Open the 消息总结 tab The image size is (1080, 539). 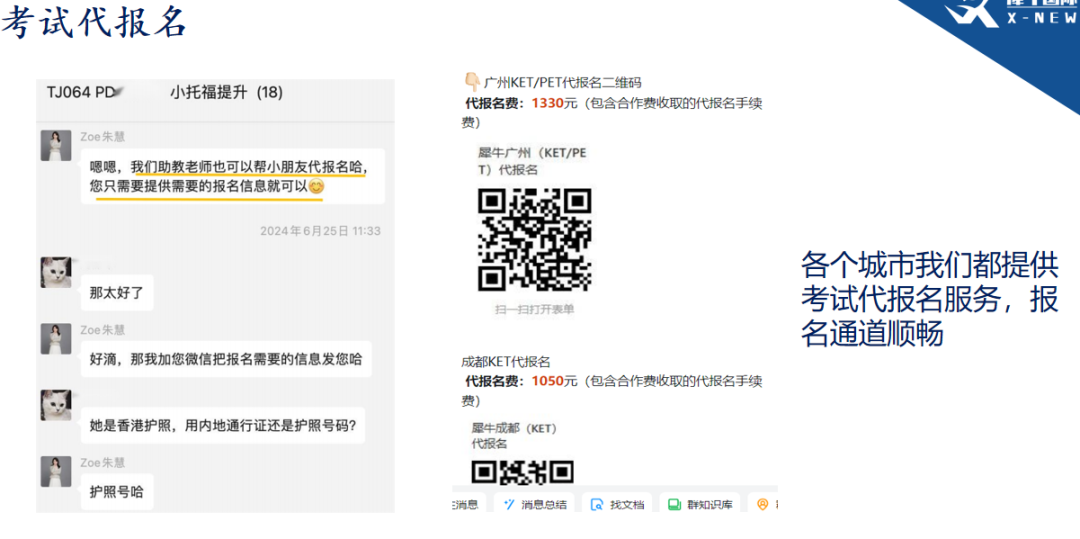tap(543, 505)
